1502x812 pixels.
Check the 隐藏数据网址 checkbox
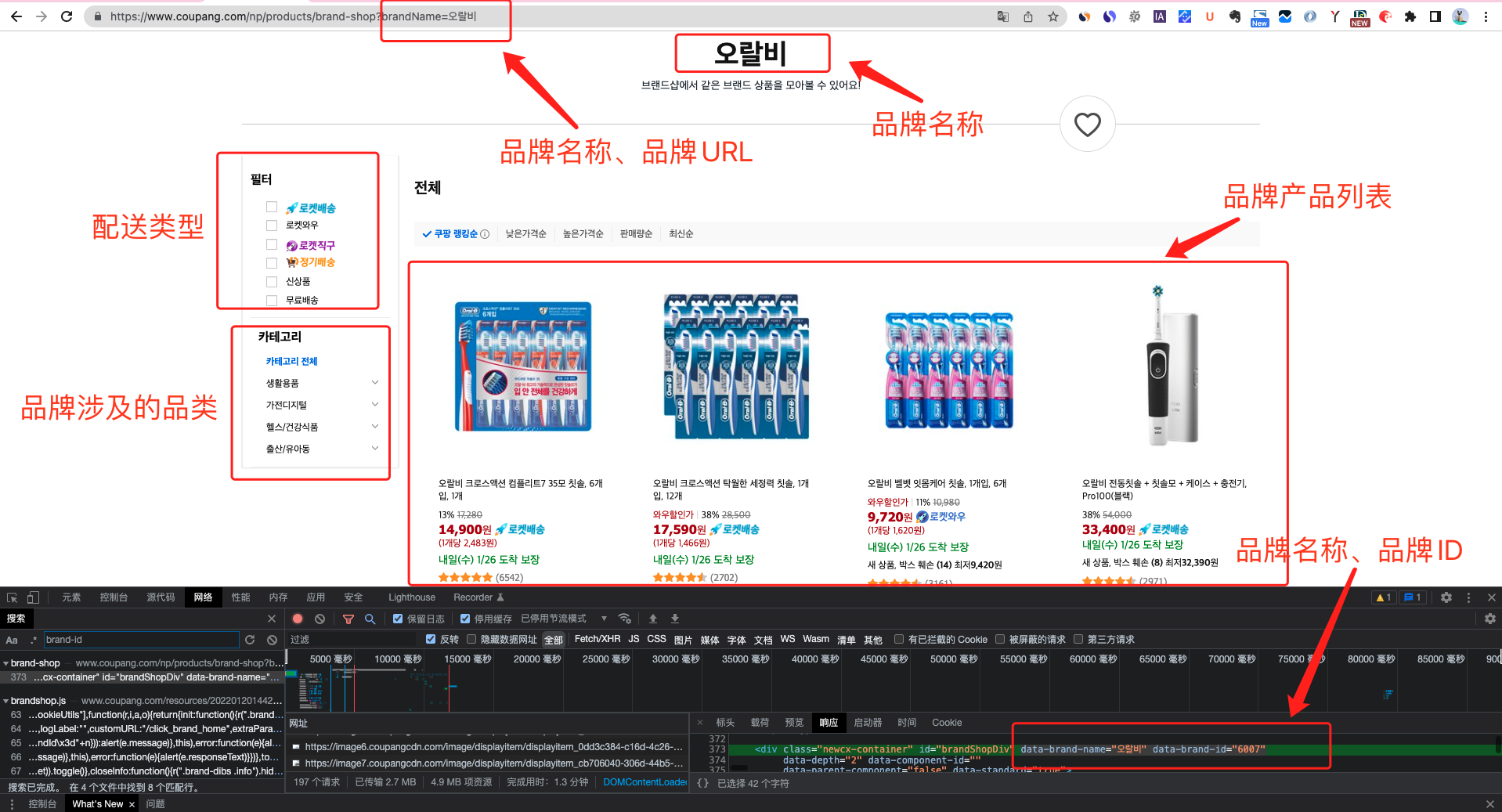point(471,640)
